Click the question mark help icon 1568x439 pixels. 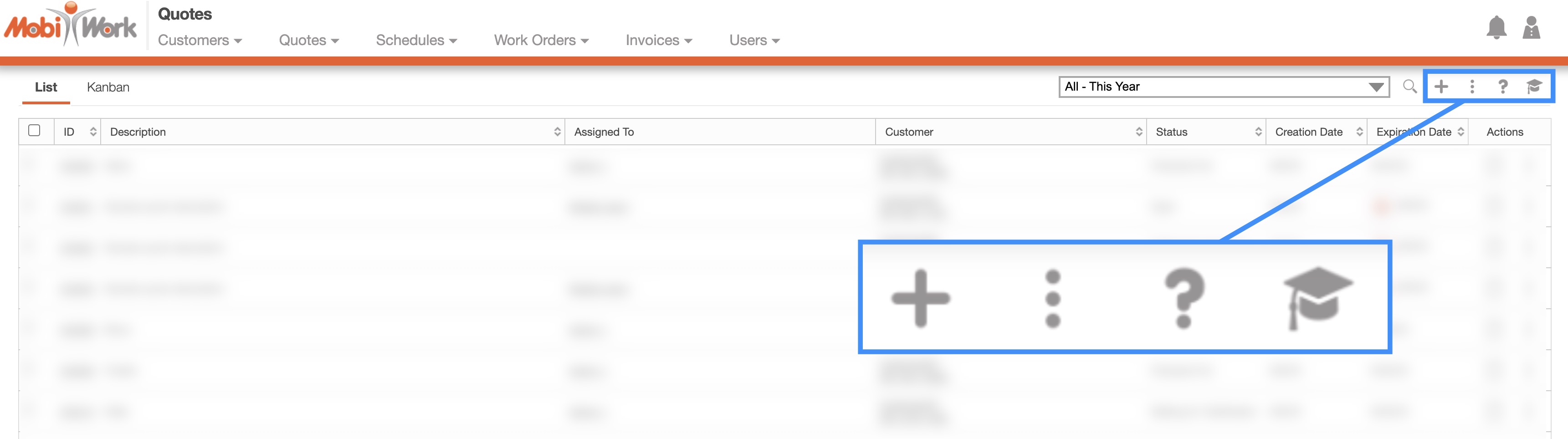pos(1502,87)
